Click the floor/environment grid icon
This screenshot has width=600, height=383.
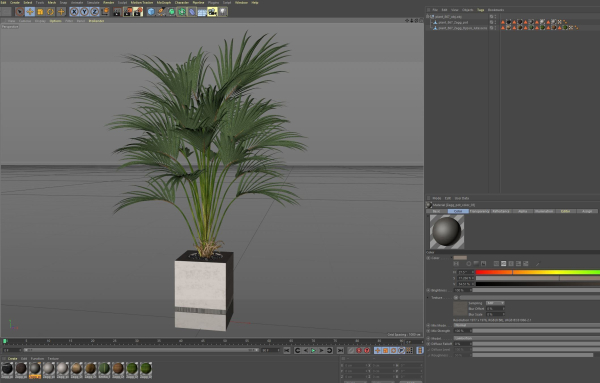(x=202, y=12)
